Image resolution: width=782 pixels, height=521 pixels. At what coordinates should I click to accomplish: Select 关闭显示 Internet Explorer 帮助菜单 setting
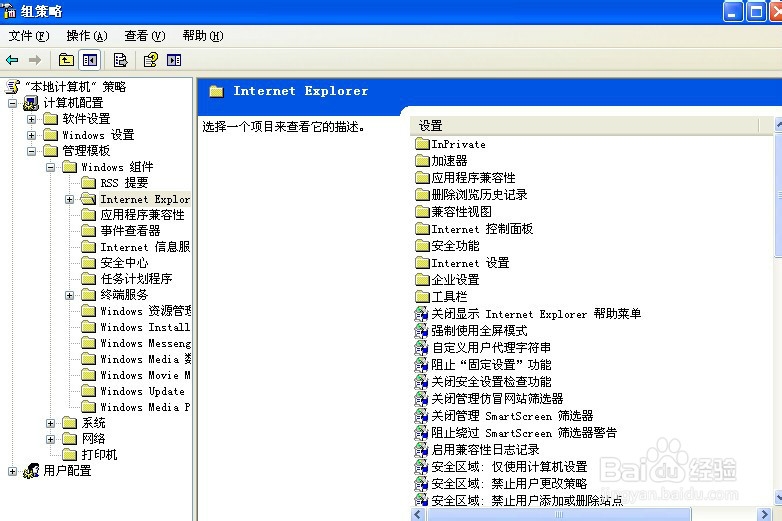pos(536,314)
